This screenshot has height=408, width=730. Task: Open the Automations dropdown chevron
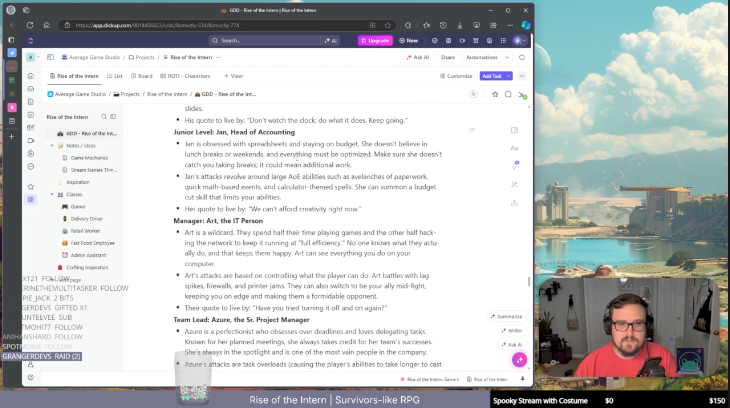point(507,57)
